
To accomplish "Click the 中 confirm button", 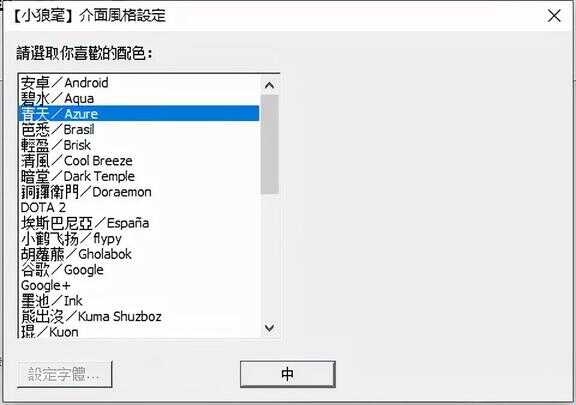I will (288, 374).
